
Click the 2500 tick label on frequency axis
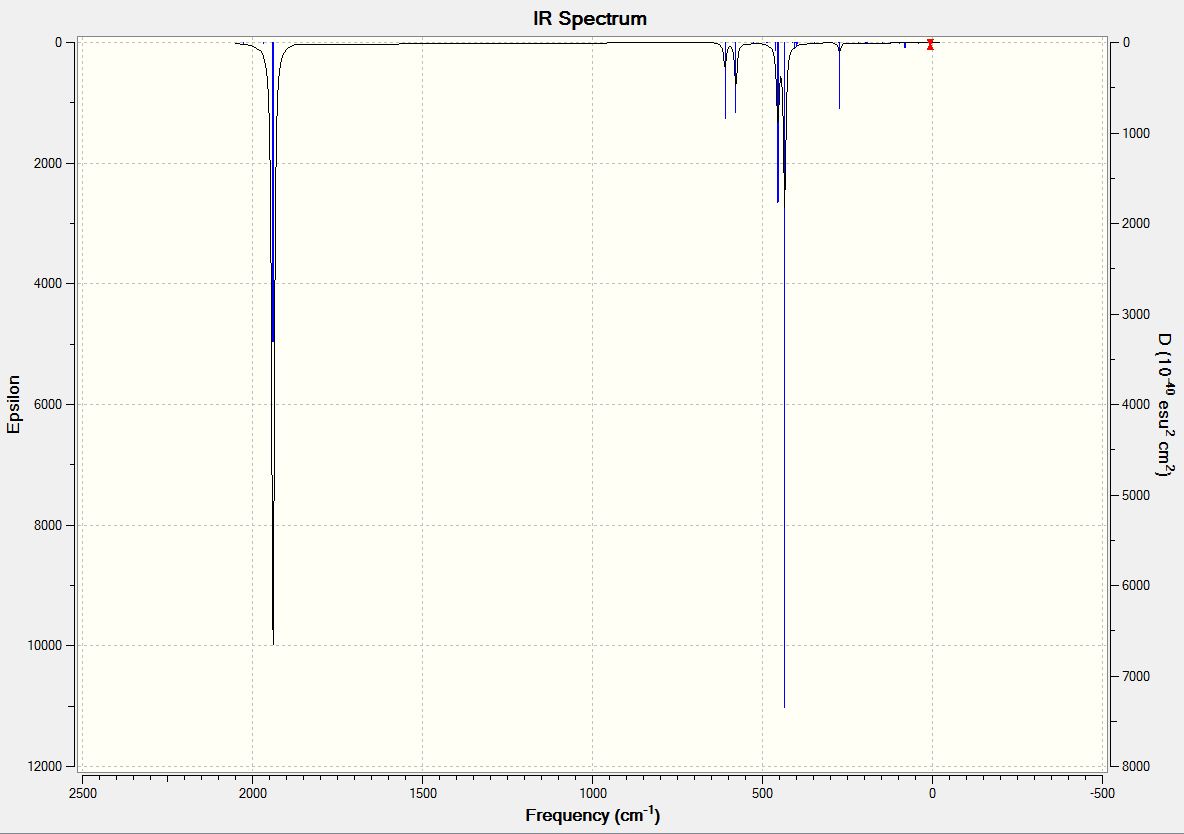[x=83, y=793]
